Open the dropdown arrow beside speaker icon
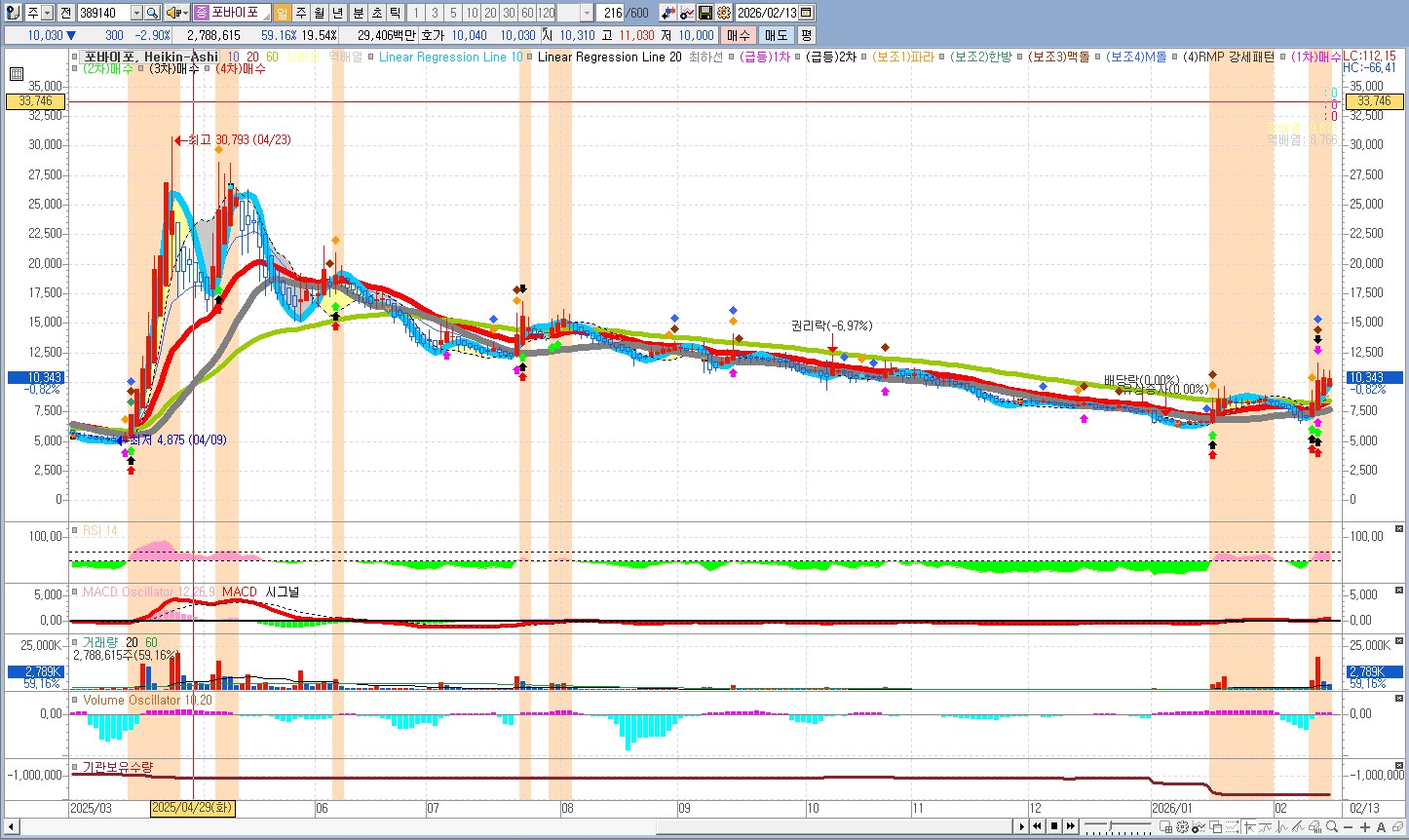Image resolution: width=1409 pixels, height=840 pixels. (x=185, y=13)
